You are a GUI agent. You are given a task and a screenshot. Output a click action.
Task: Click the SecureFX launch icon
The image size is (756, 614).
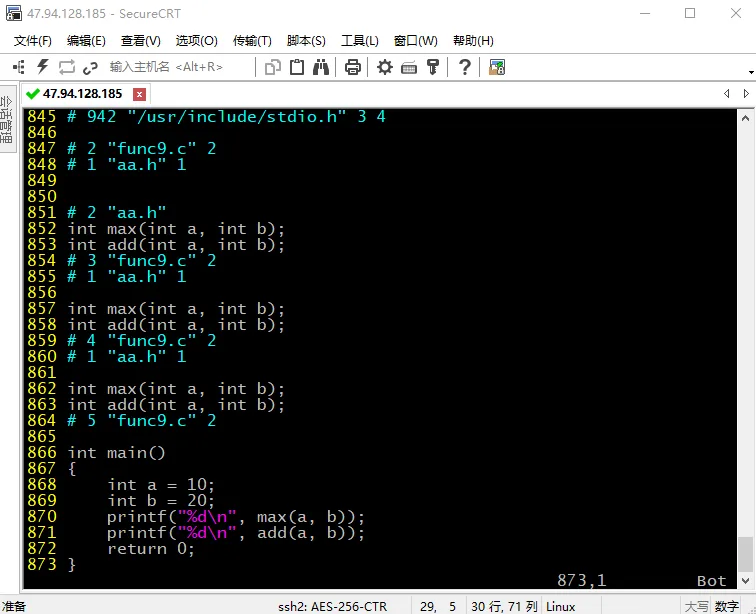pyautogui.click(x=497, y=67)
